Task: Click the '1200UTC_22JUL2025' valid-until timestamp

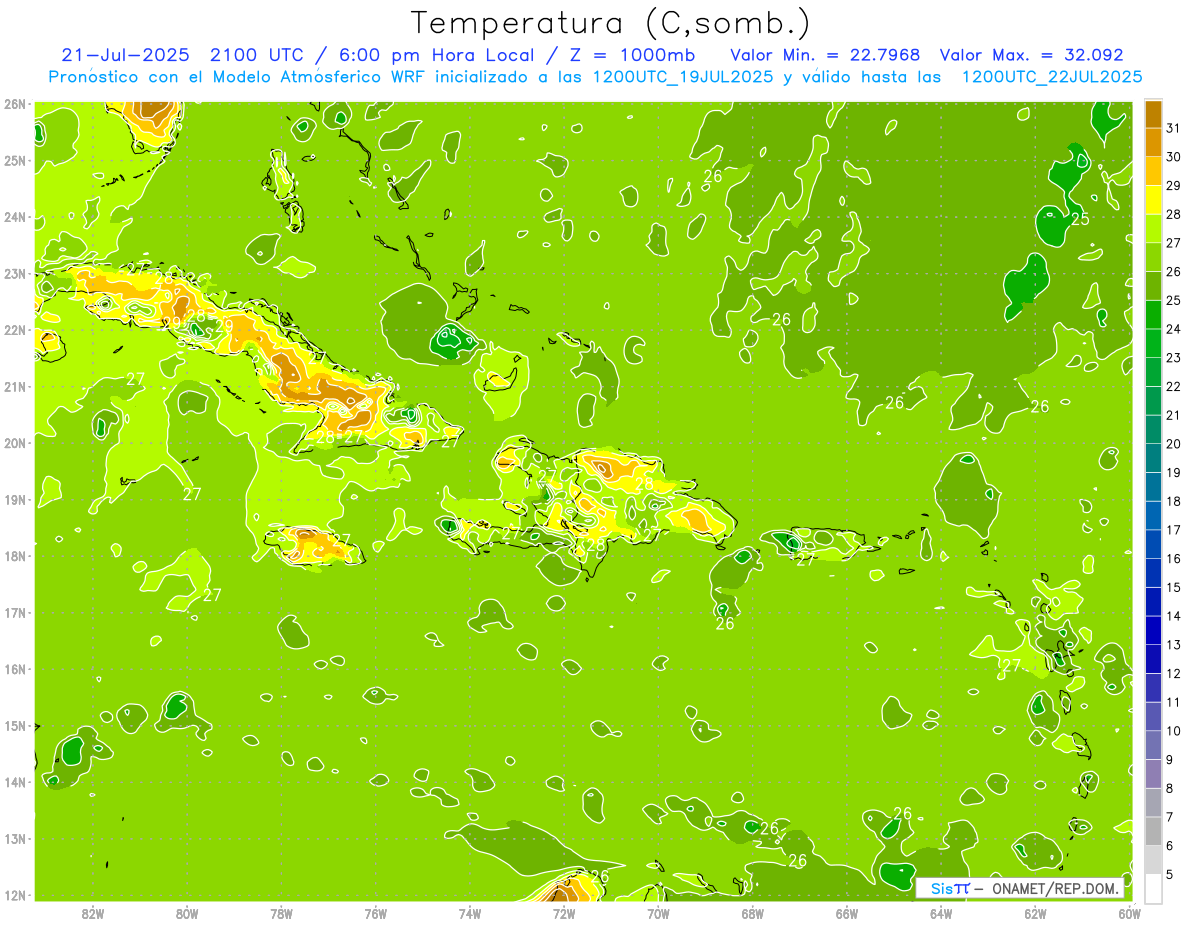Action: tap(1052, 76)
